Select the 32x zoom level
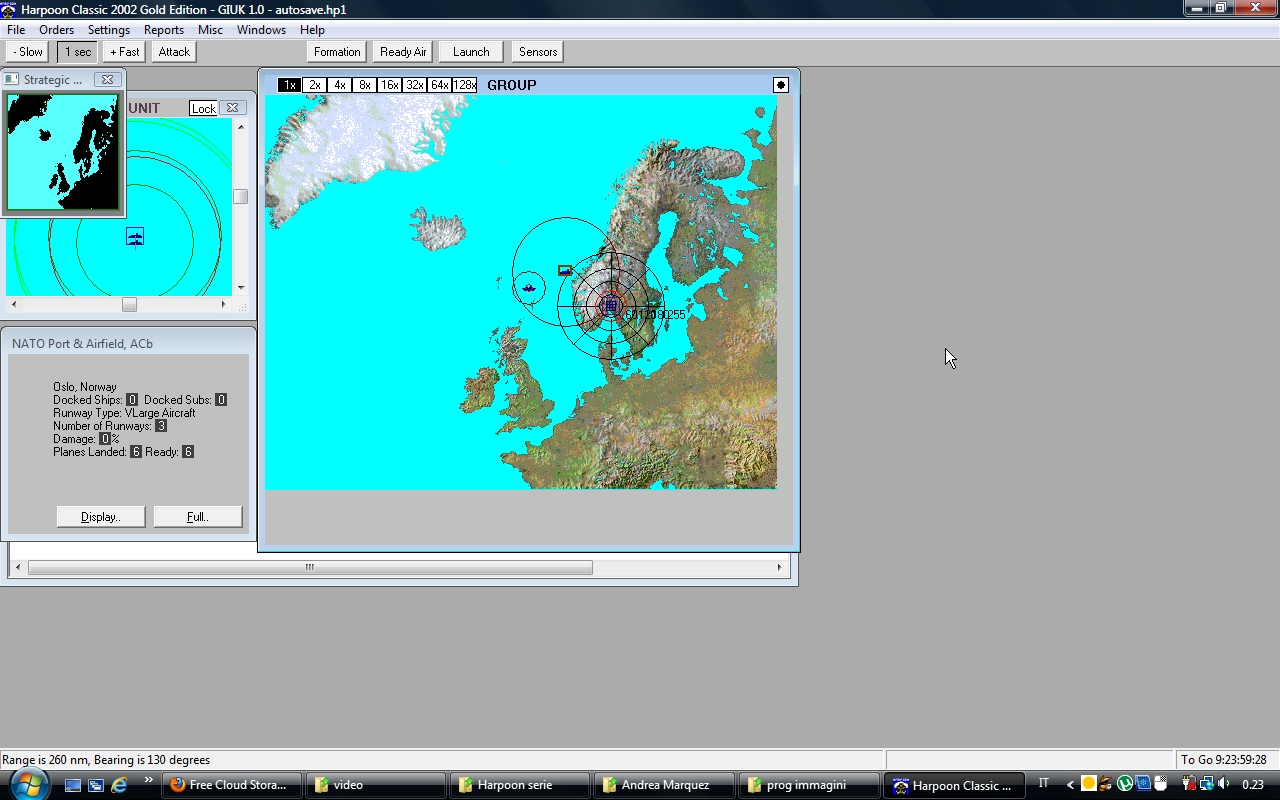Screen dimensions: 1280x800 [414, 85]
